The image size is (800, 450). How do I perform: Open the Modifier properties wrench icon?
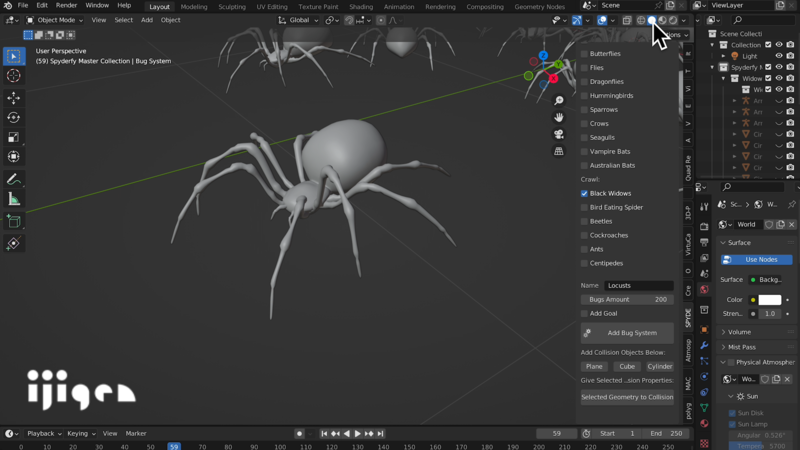click(x=704, y=345)
